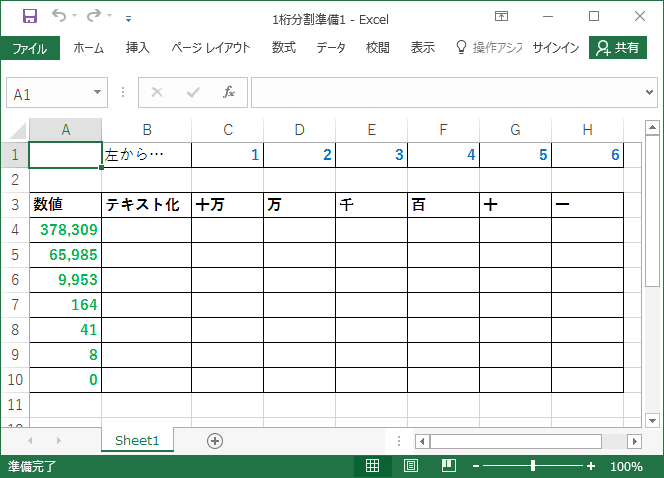Image resolution: width=664 pixels, height=478 pixels.
Task: Undo the last action
Action: click(59, 16)
